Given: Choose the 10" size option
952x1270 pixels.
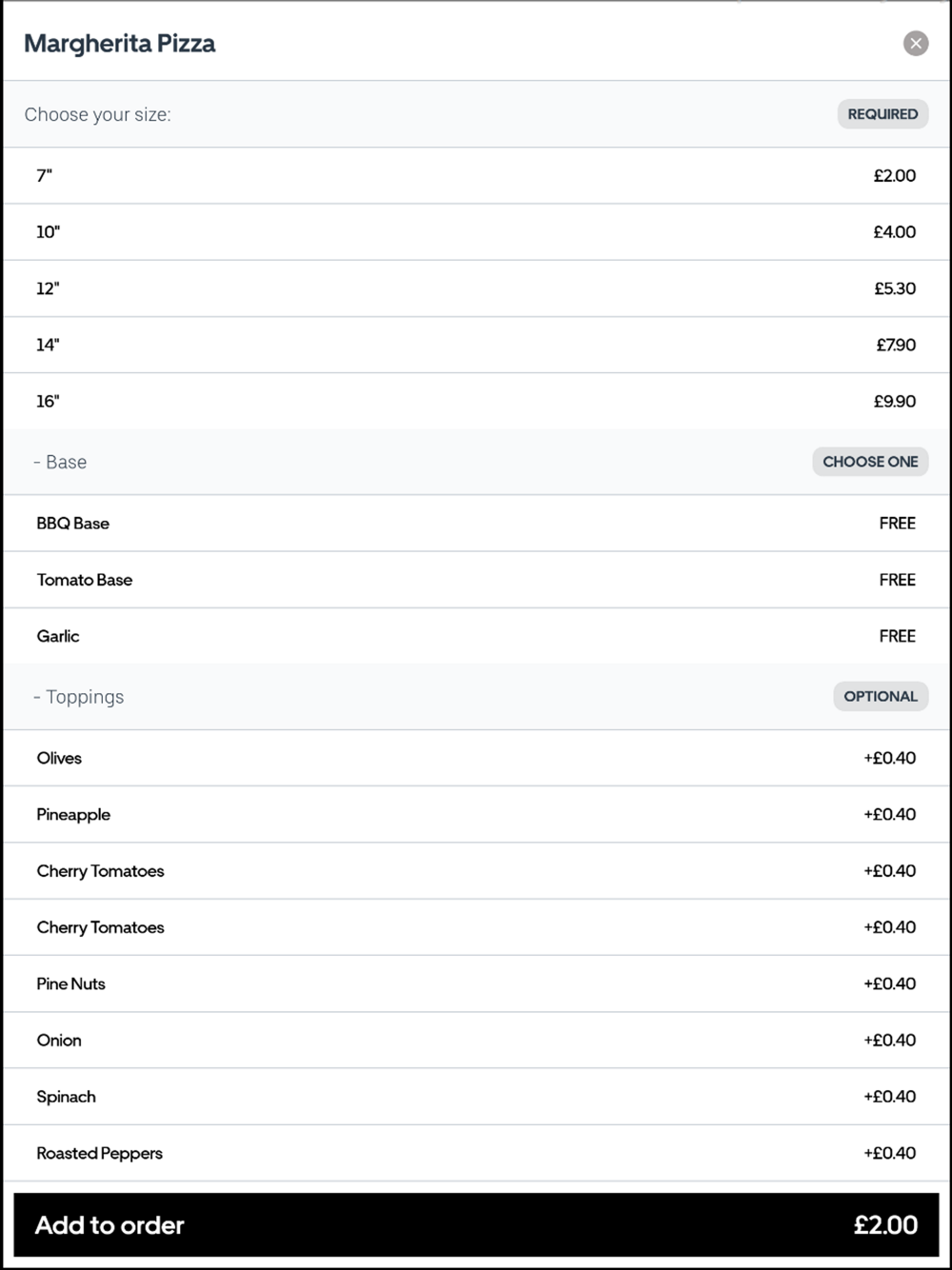Looking at the screenshot, I should point(476,231).
